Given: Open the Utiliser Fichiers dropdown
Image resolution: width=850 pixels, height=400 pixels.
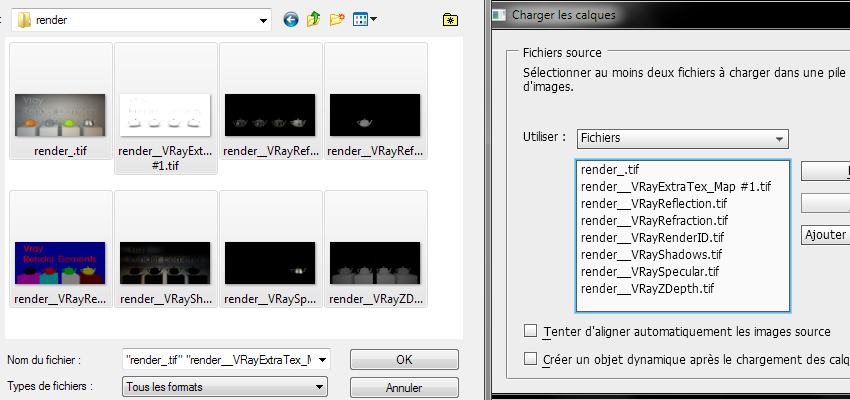Looking at the screenshot, I should click(x=683, y=138).
